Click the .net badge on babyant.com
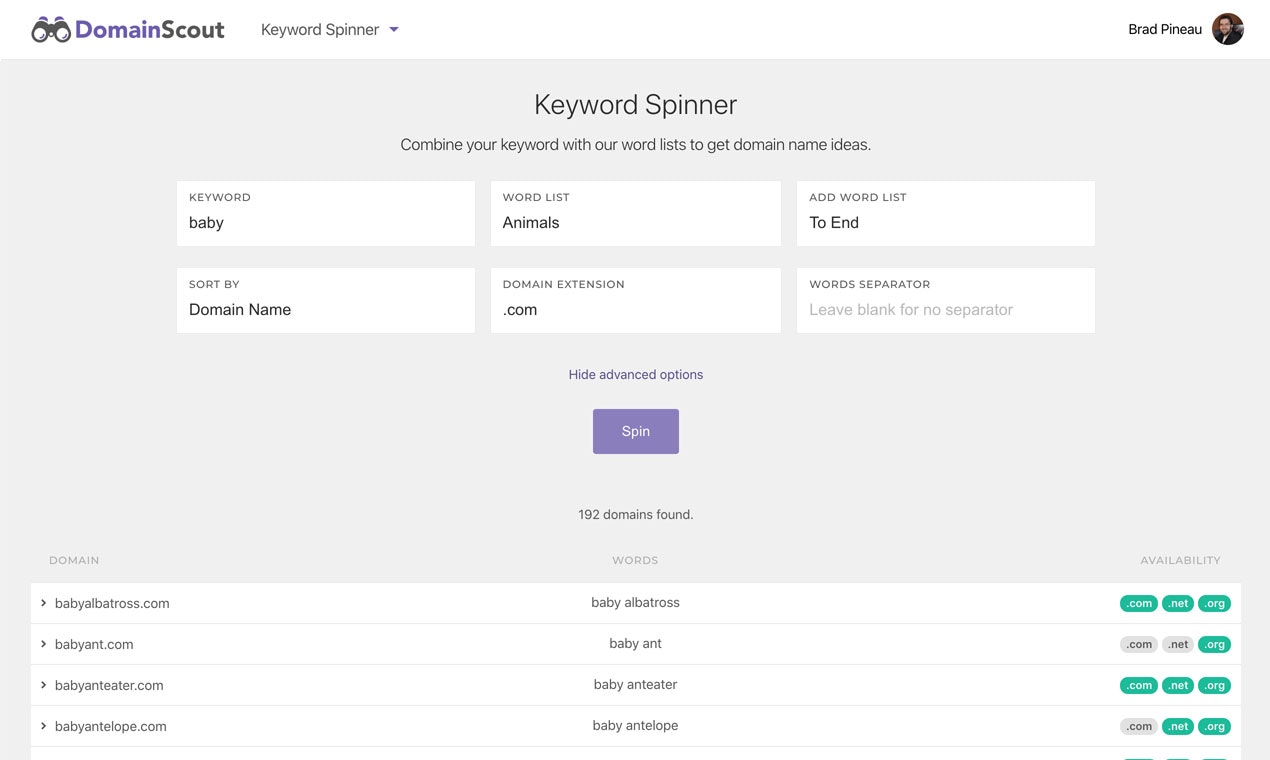Viewport: 1270px width, 760px height. (1177, 644)
